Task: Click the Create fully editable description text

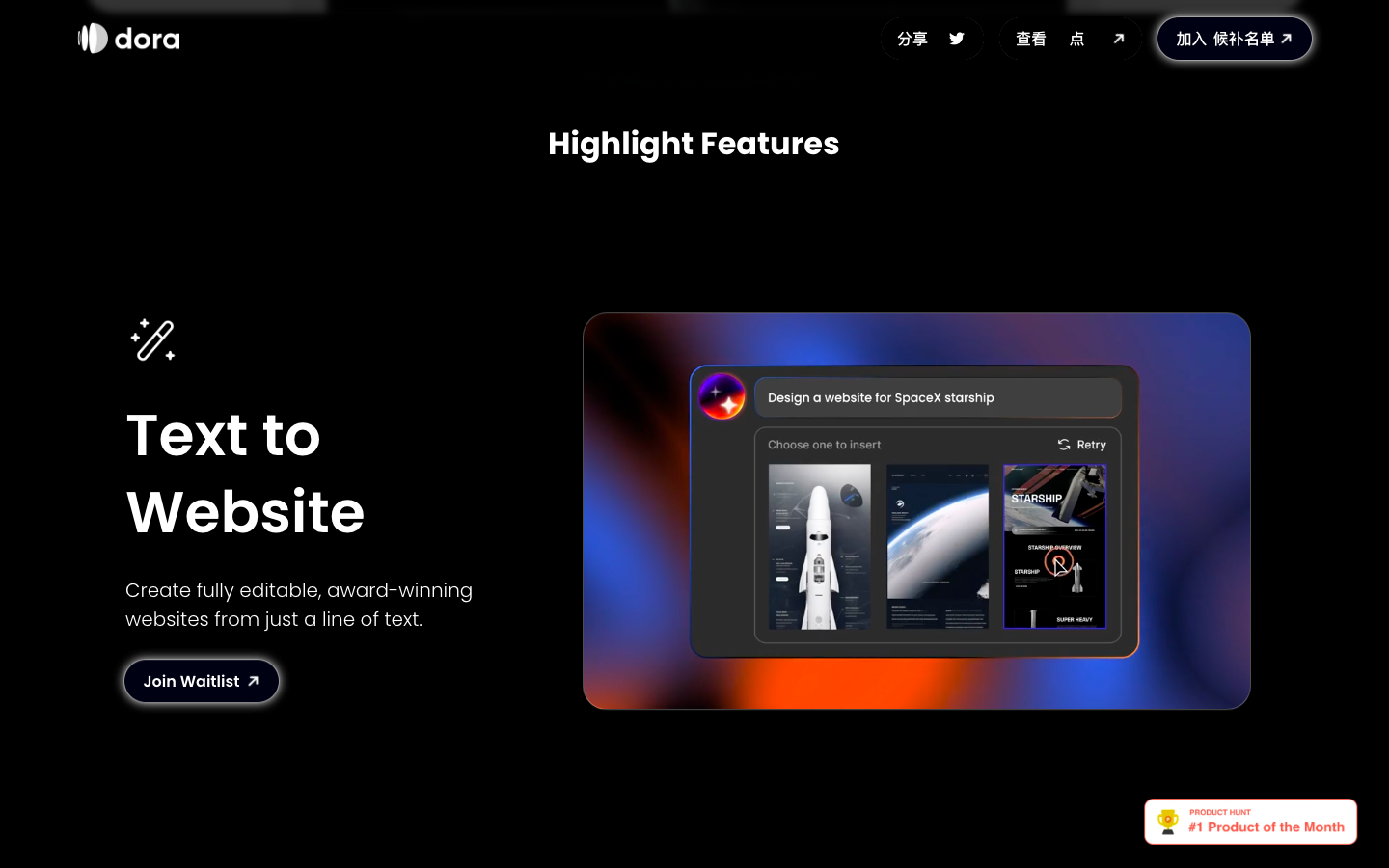Action: tap(299, 605)
